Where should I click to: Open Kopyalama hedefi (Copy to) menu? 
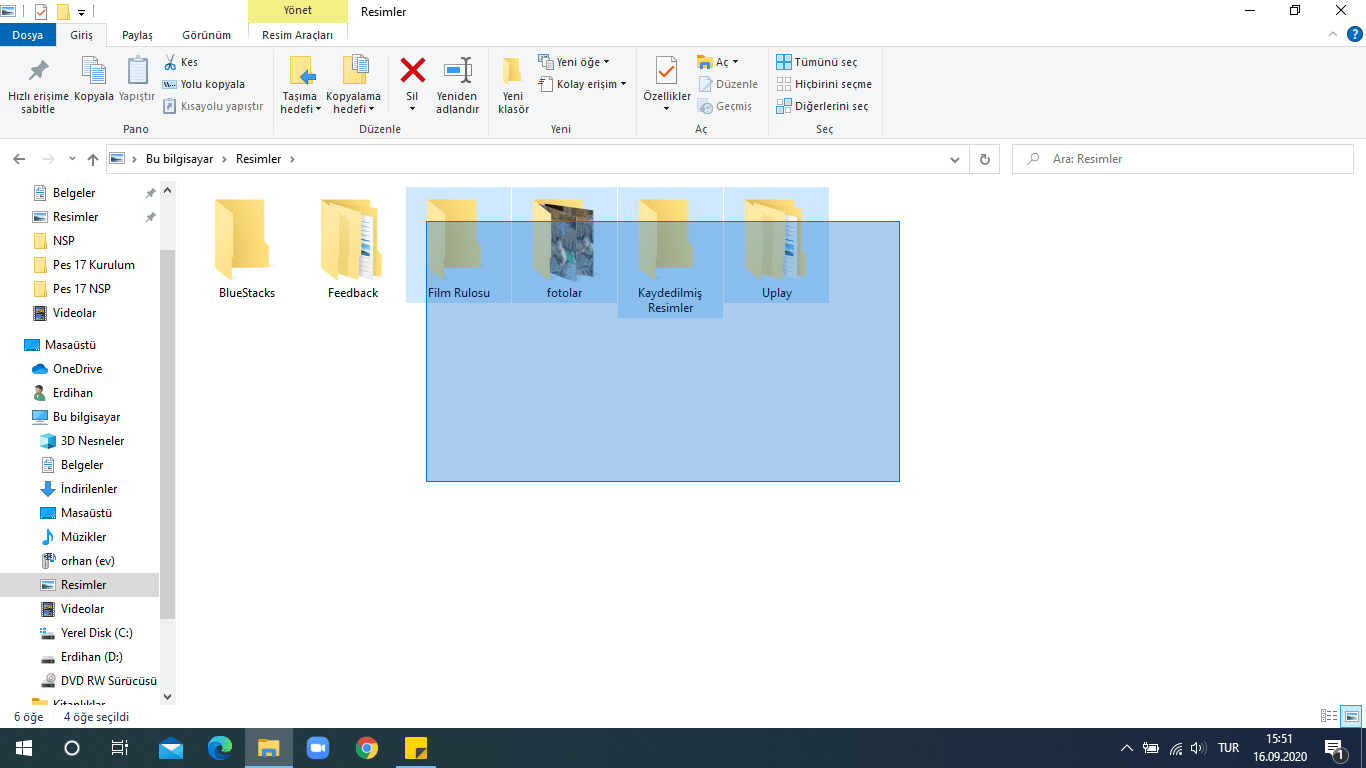353,86
